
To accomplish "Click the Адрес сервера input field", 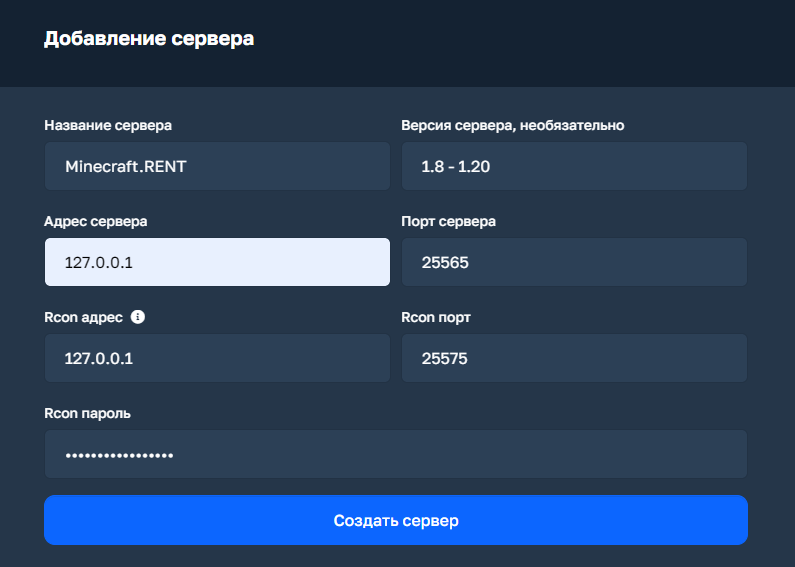I will [217, 262].
